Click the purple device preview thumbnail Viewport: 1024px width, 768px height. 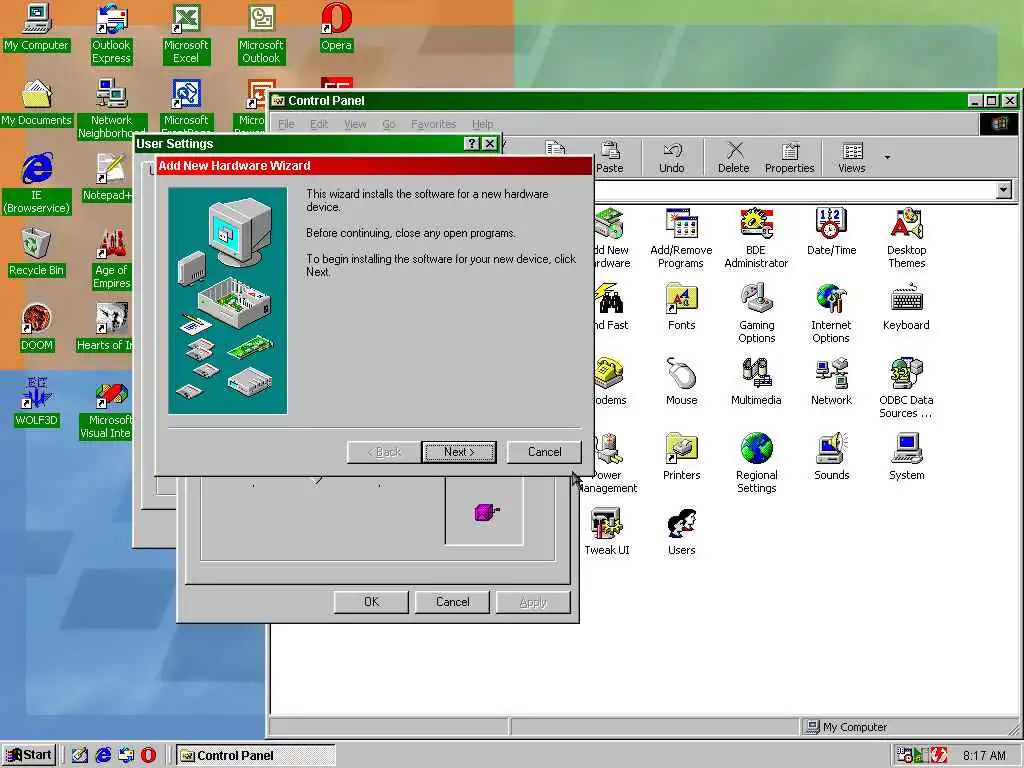click(487, 511)
